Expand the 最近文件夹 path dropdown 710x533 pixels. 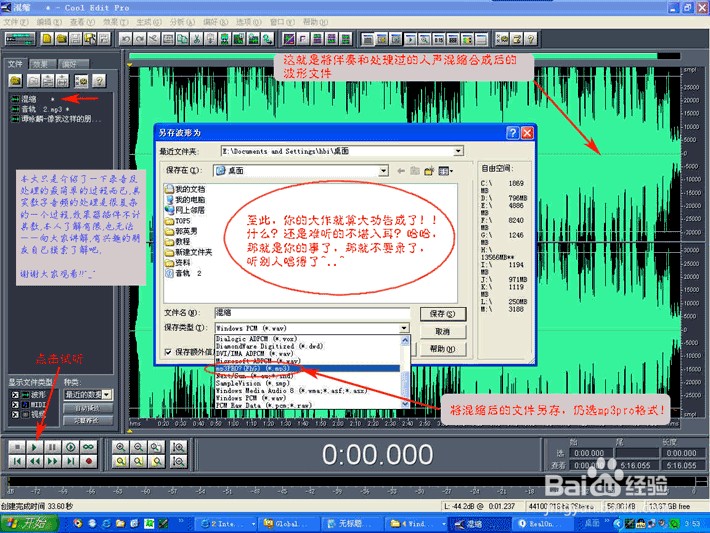(x=459, y=151)
